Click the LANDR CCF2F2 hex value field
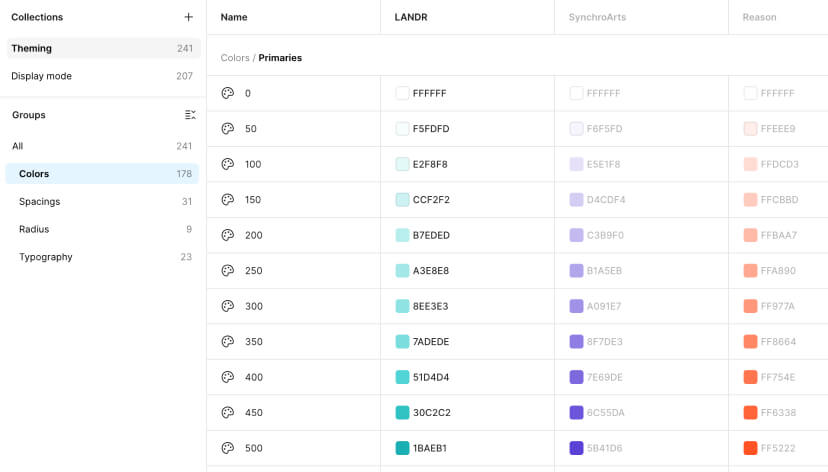828x472 pixels. coord(431,200)
